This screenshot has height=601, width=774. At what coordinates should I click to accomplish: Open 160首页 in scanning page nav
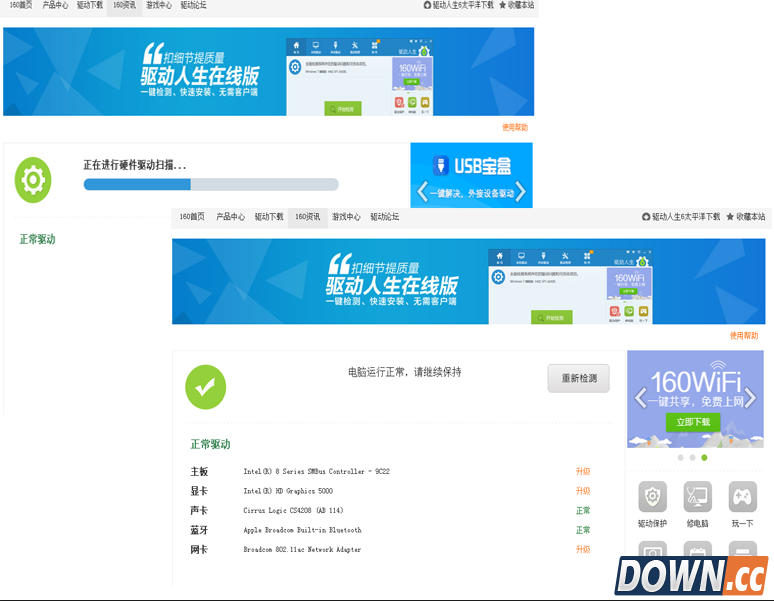[21, 5]
